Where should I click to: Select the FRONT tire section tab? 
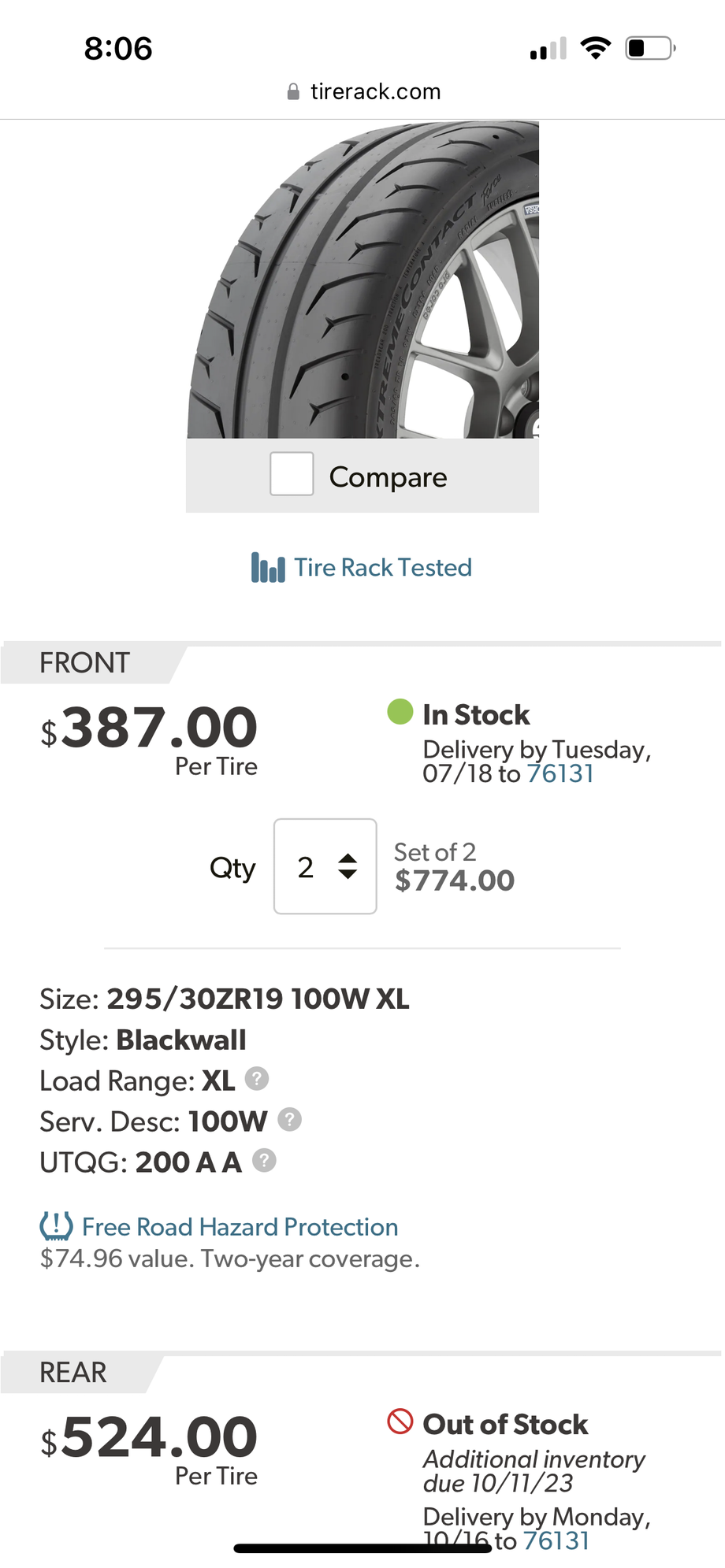click(85, 663)
